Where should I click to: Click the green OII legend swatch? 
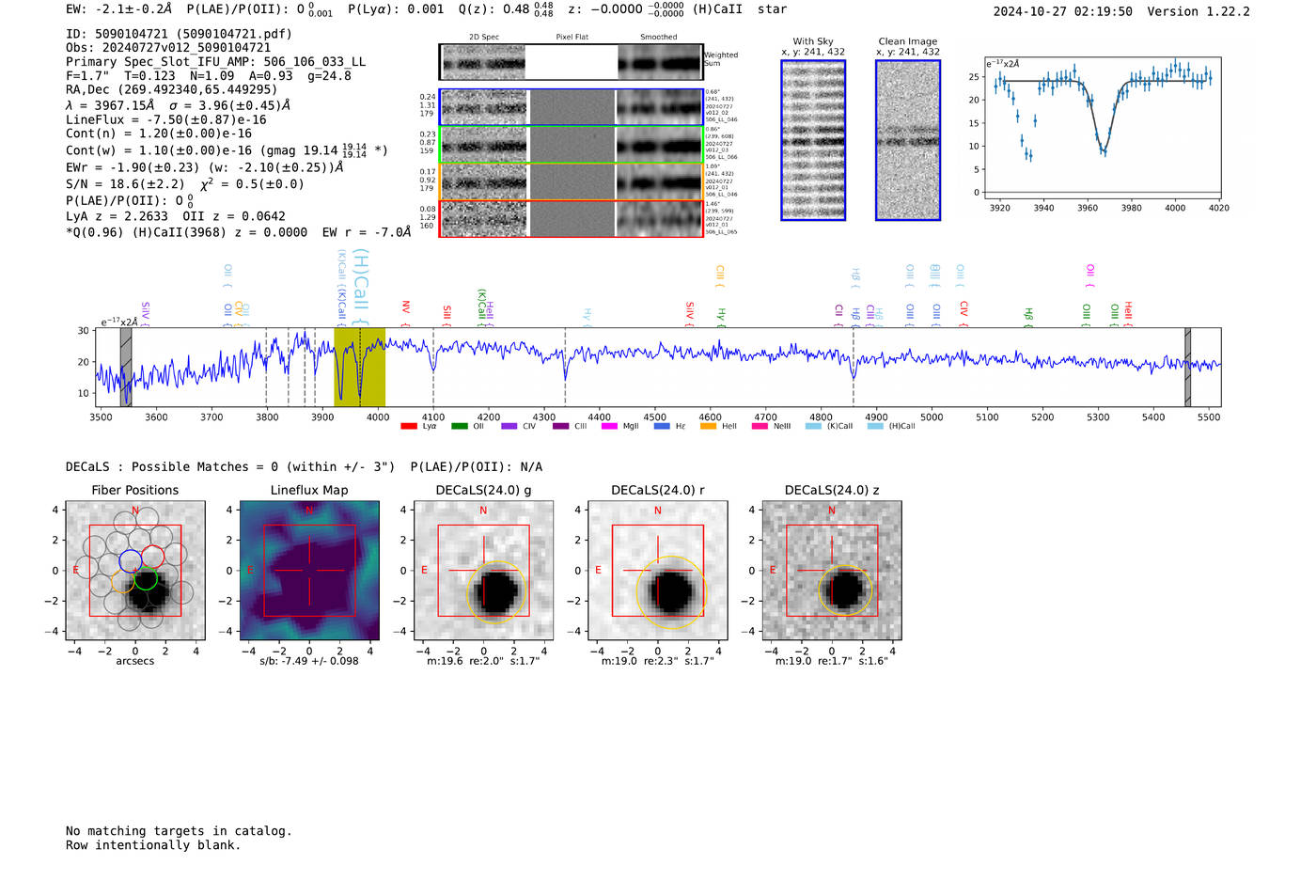coord(459,426)
